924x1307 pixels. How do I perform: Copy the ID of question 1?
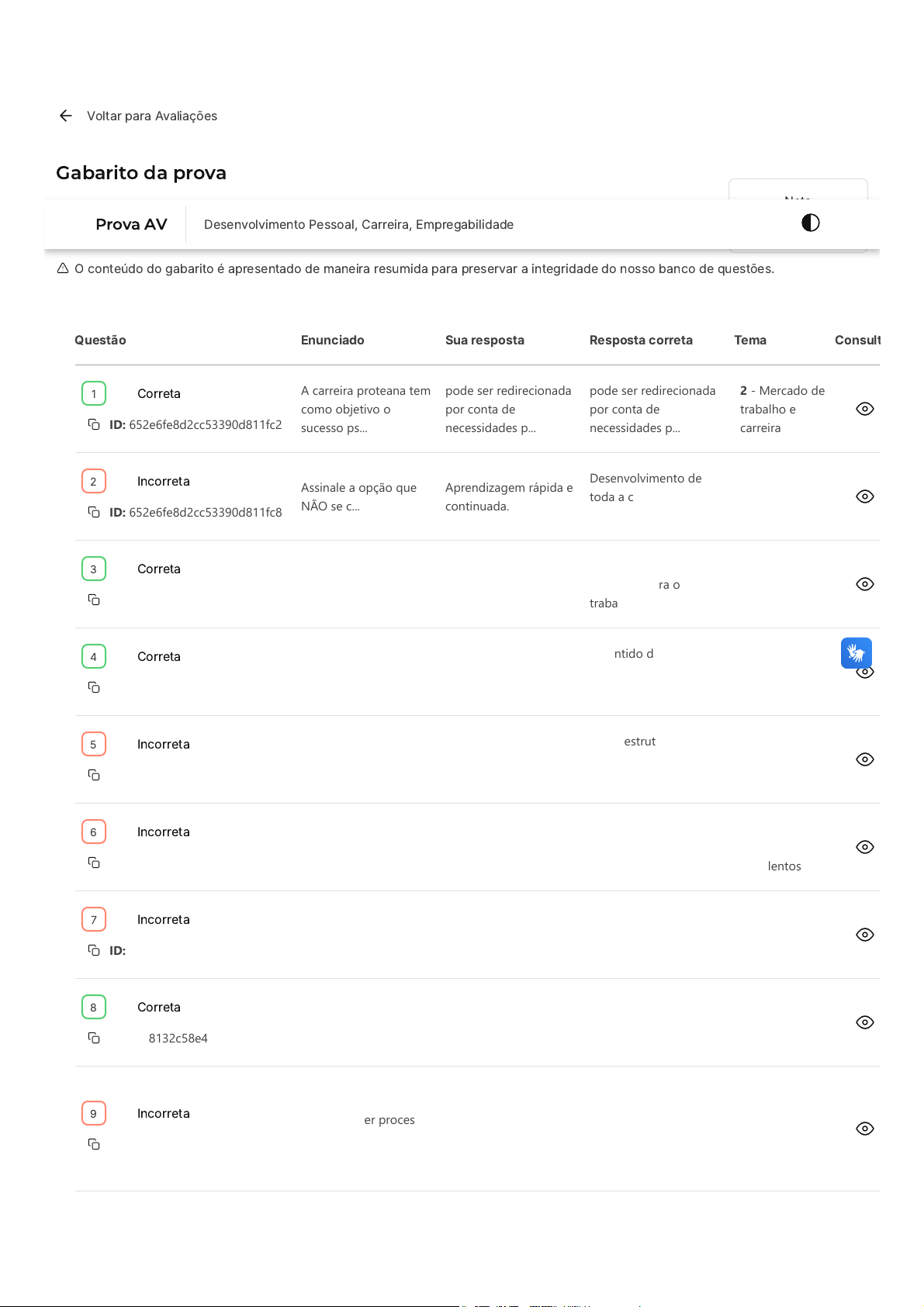(x=94, y=424)
